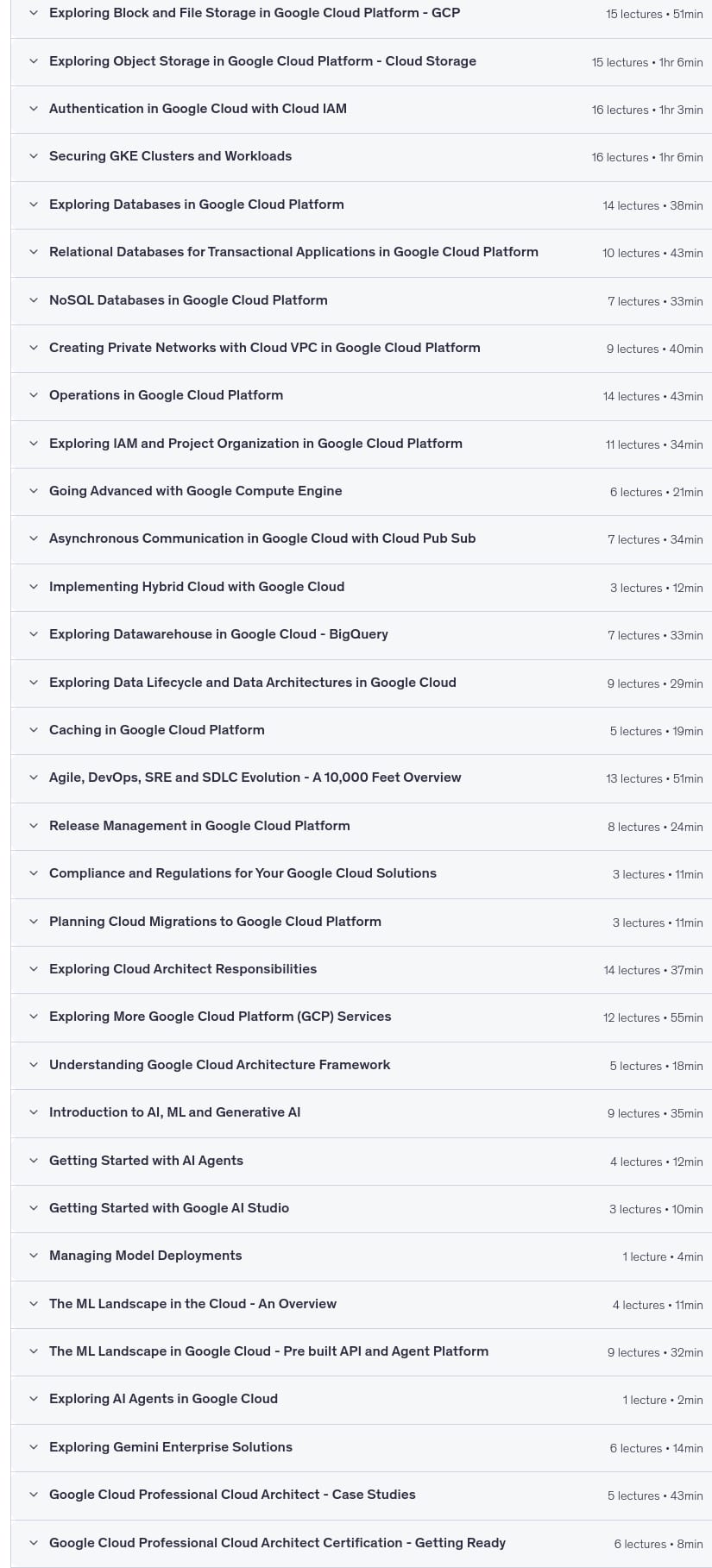
Task: Expand chevron for Implementing Hybrid Cloud
Action: point(34,587)
